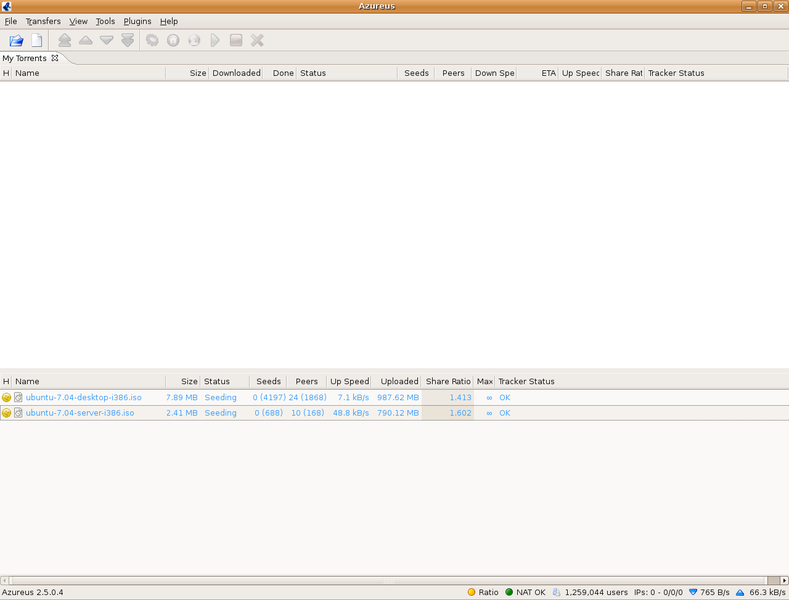Screen dimensions: 789x600
Task: Click top Tracker Status column header
Action: point(716,73)
